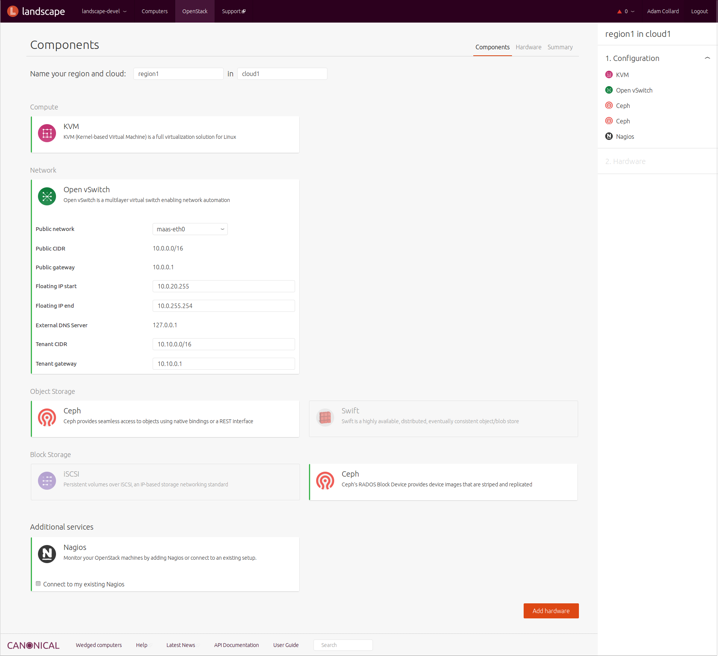Open the Help footer link
718x656 pixels.
click(141, 645)
